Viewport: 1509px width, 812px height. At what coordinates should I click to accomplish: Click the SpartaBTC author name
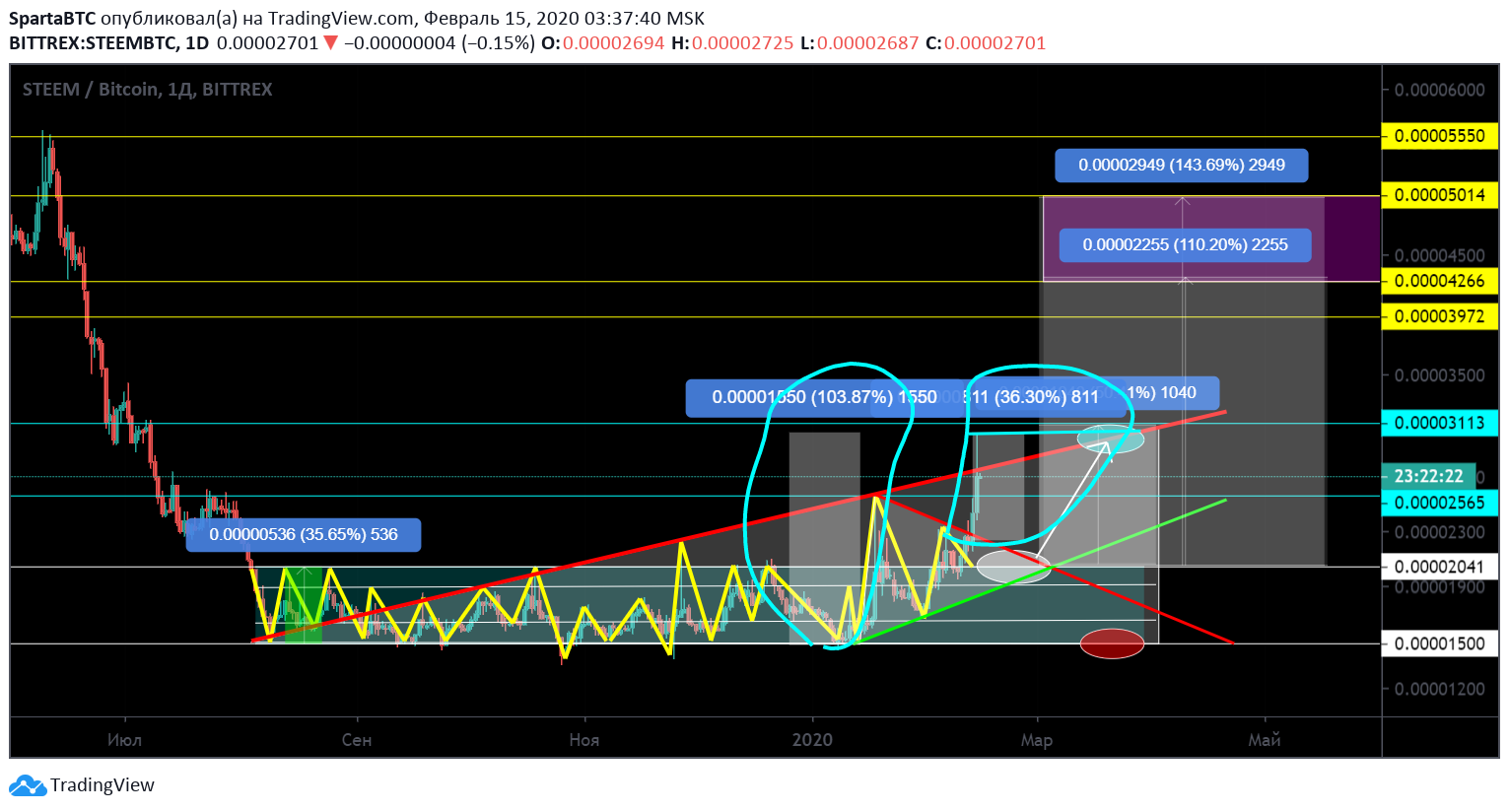tap(52, 19)
